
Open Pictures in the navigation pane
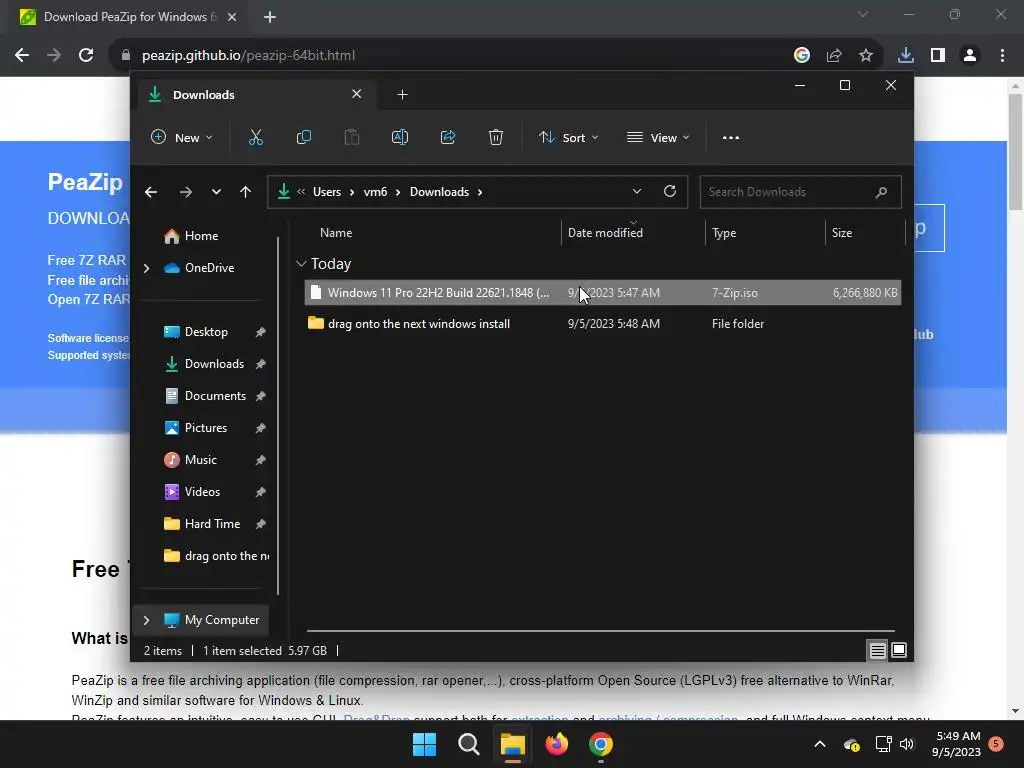206,428
